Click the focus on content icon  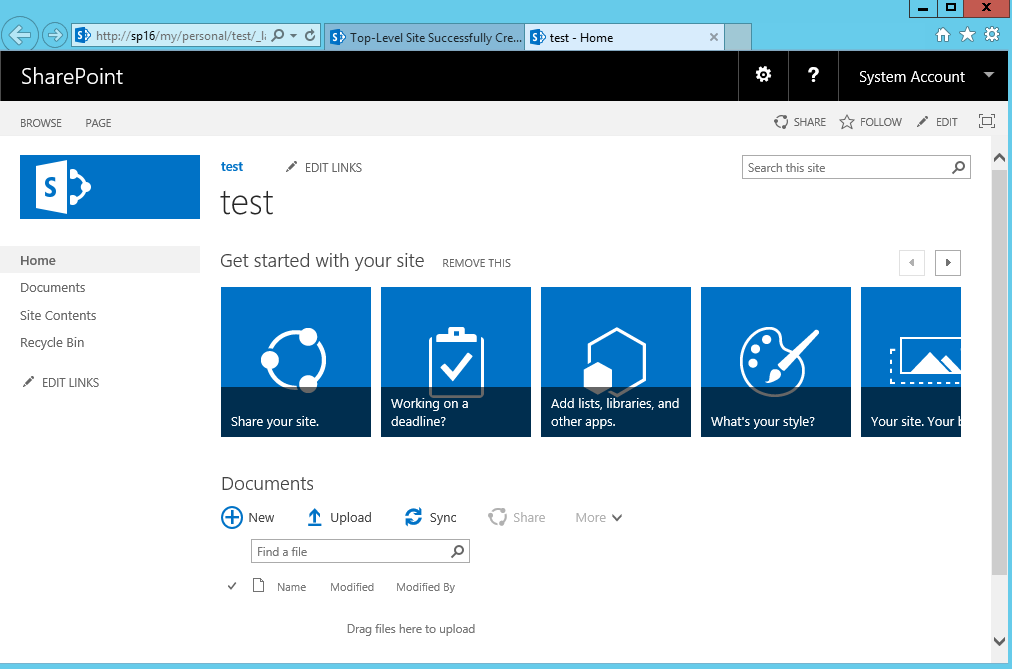(987, 121)
